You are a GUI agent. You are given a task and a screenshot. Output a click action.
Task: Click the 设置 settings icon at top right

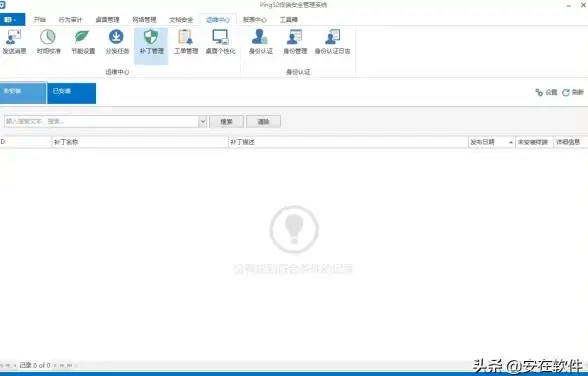click(x=546, y=92)
